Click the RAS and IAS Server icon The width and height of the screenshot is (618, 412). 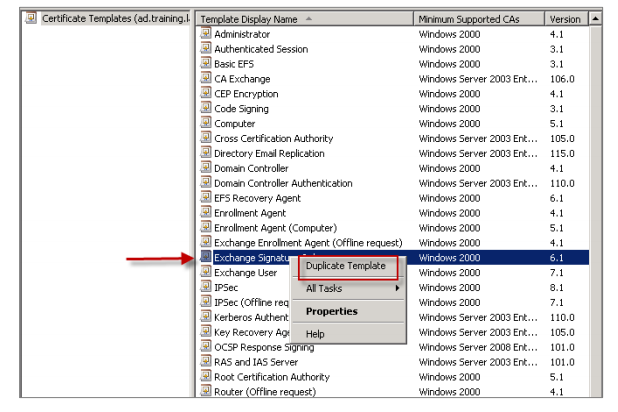click(206, 361)
